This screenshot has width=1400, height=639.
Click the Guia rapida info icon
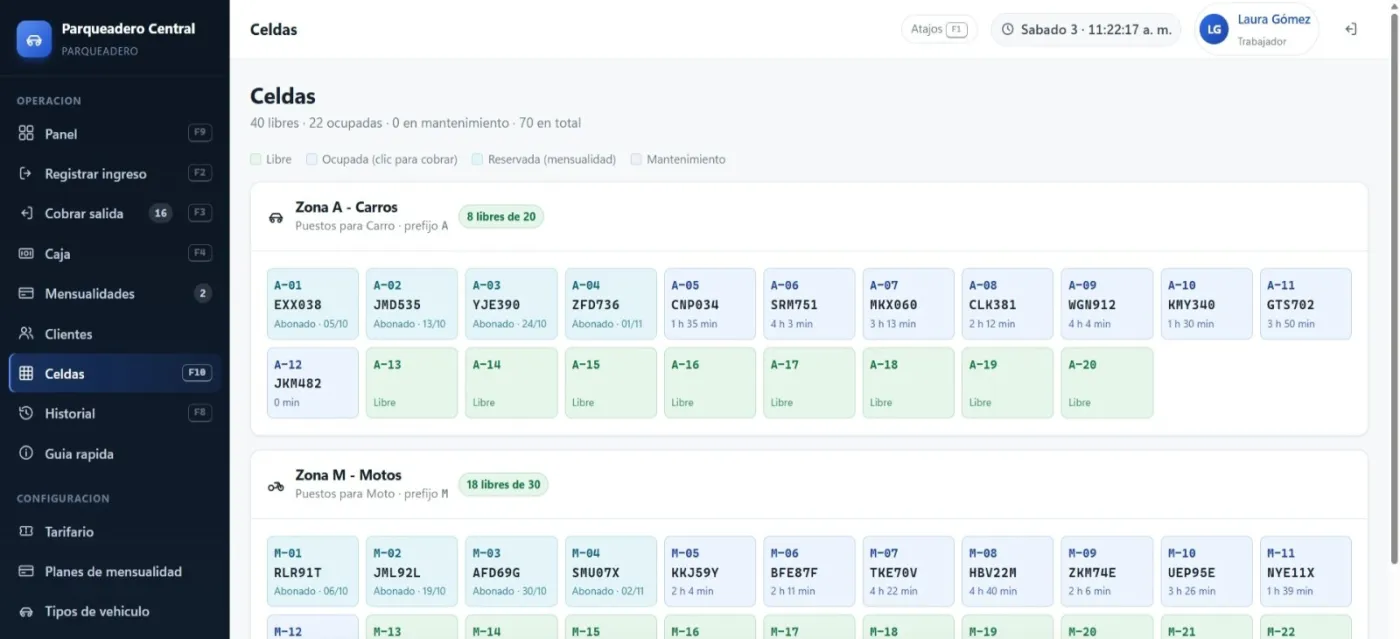26,454
